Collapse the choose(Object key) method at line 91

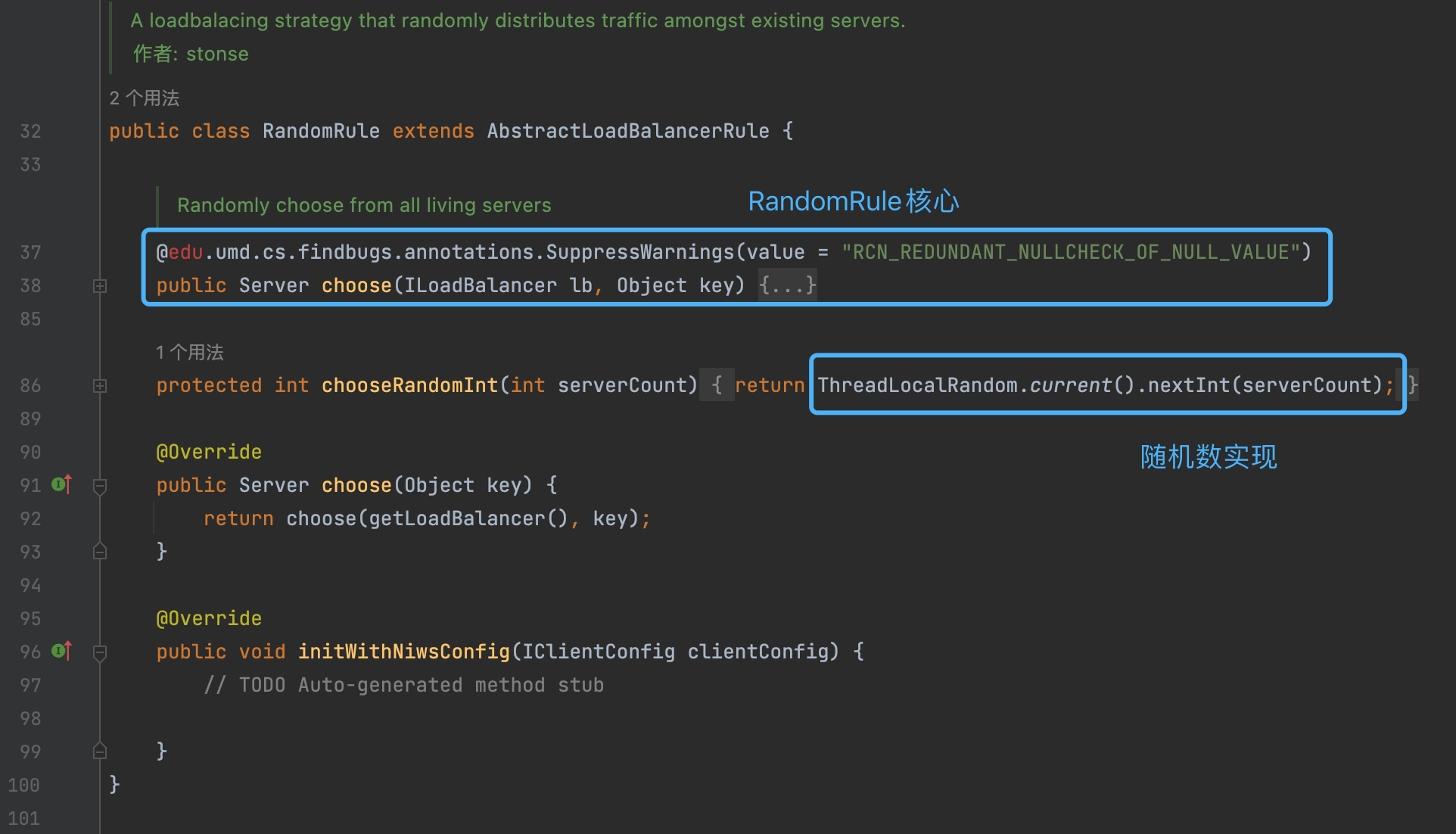tap(100, 486)
